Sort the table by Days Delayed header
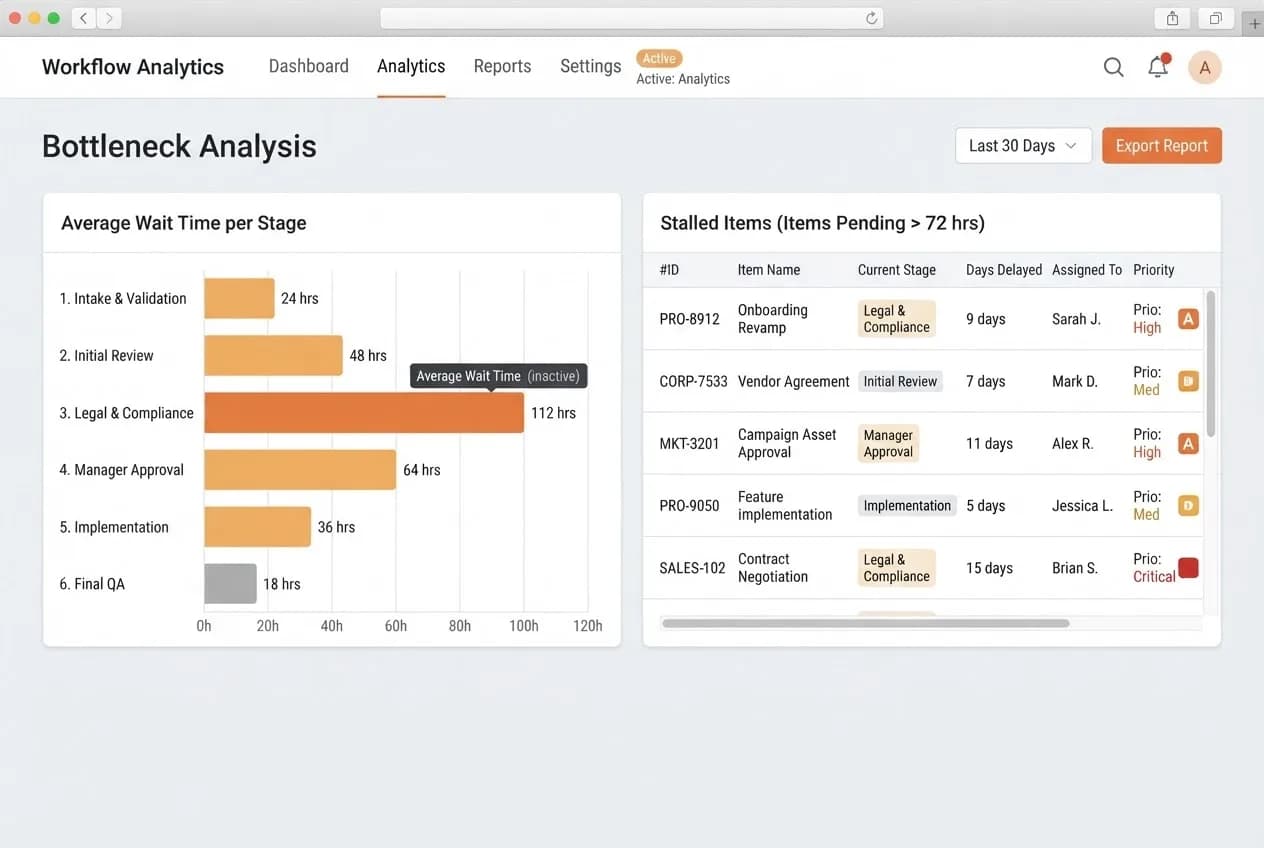The image size is (1264, 848). coord(1004,270)
